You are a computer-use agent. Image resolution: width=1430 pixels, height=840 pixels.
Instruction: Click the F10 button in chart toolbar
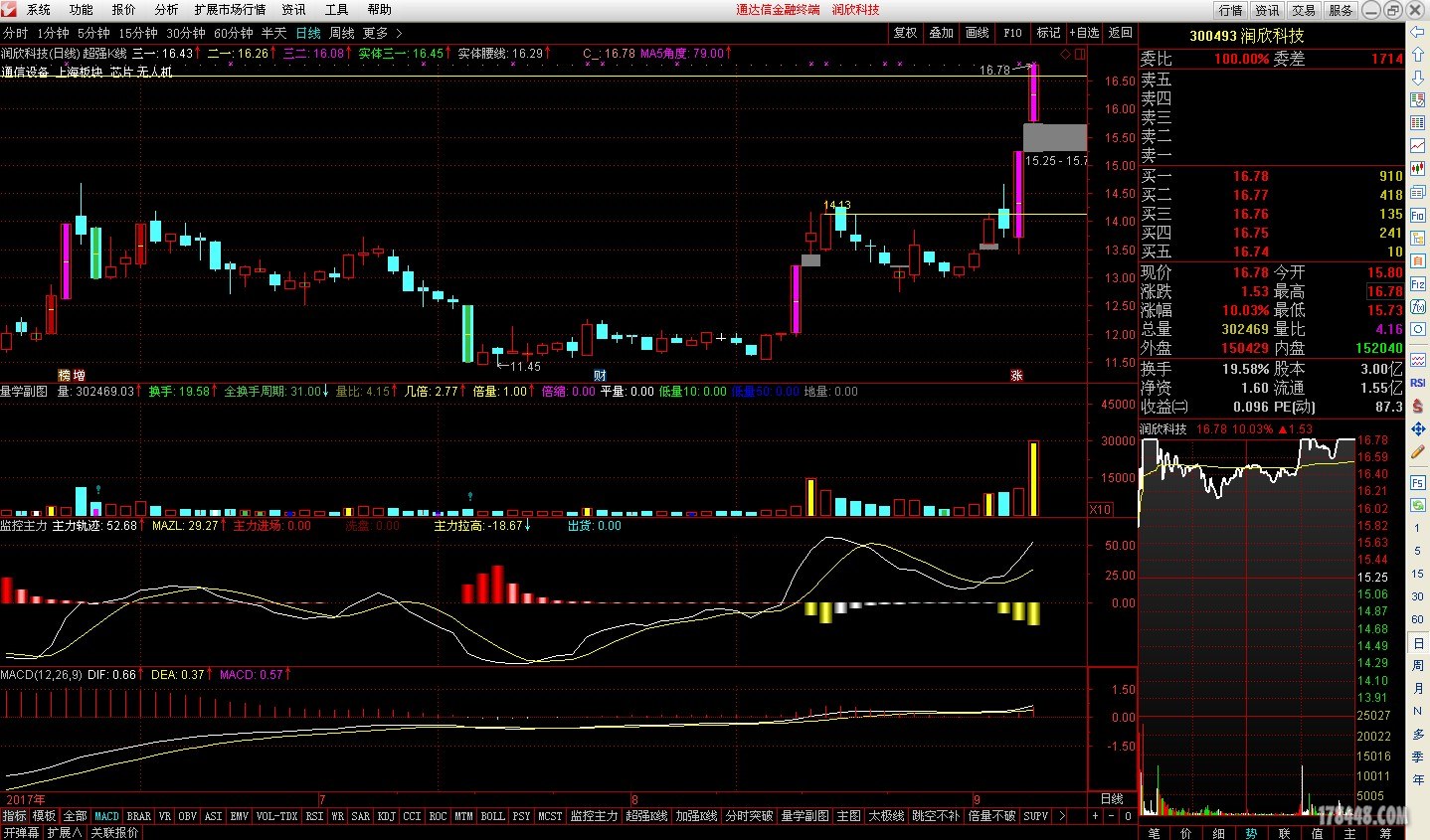click(x=1013, y=33)
